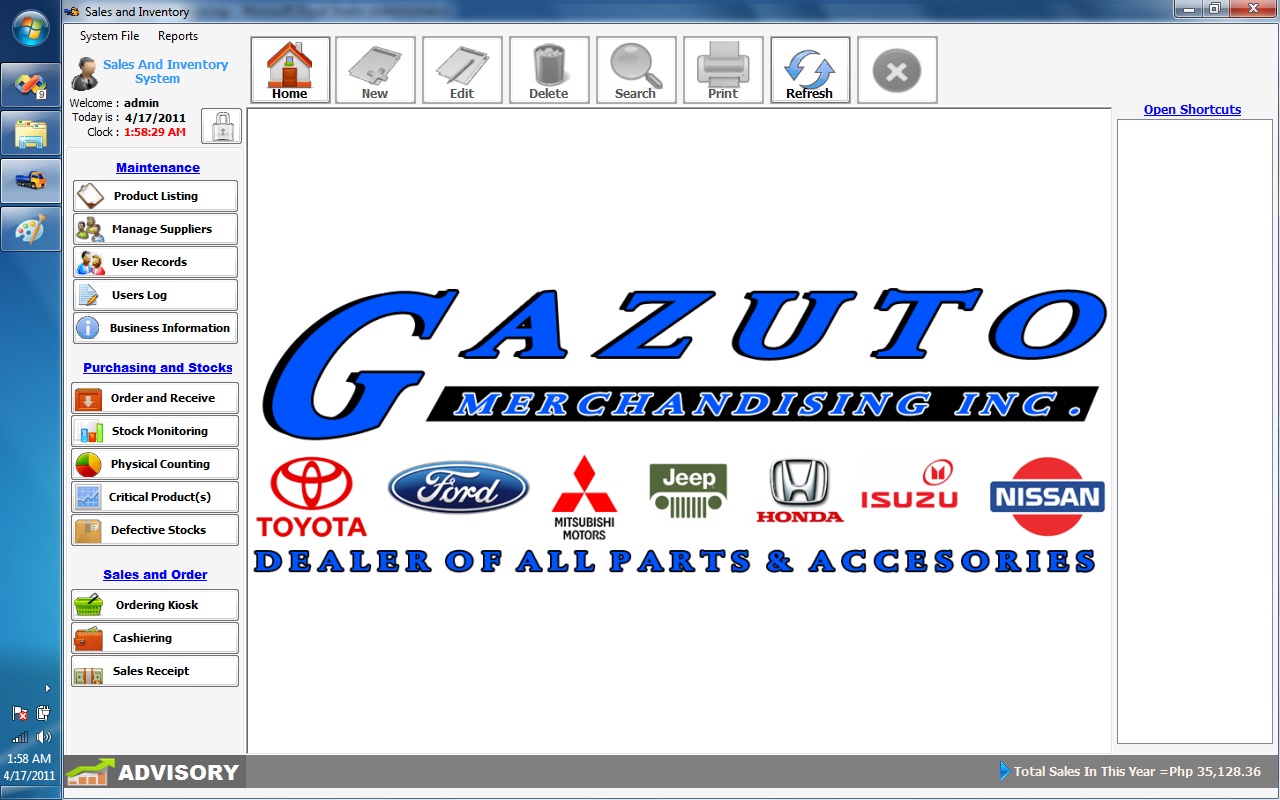Click the Delete trash can button

(549, 70)
